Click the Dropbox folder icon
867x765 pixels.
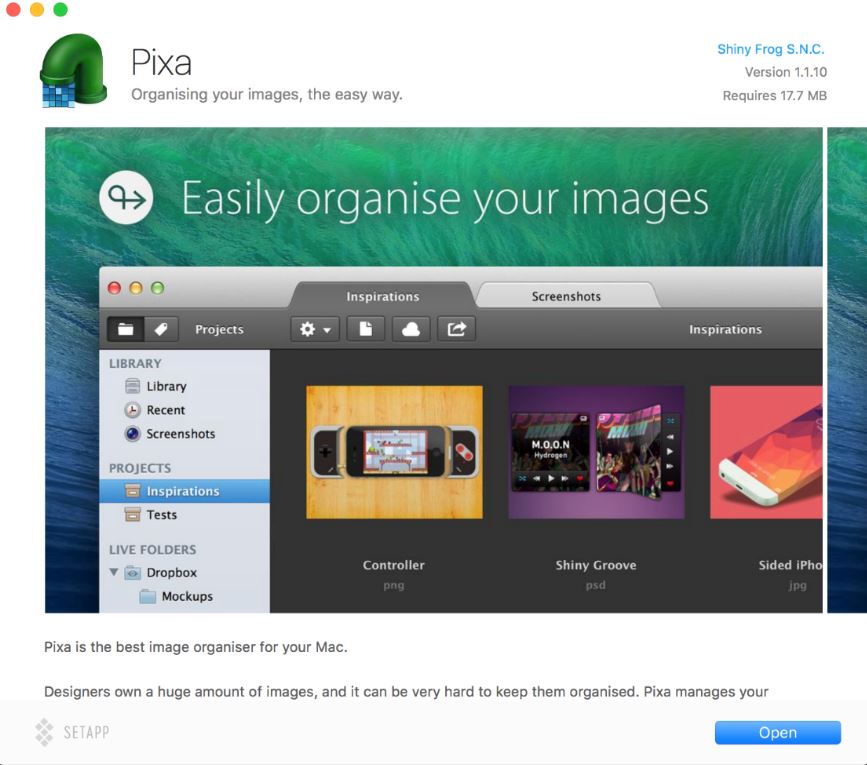(133, 573)
